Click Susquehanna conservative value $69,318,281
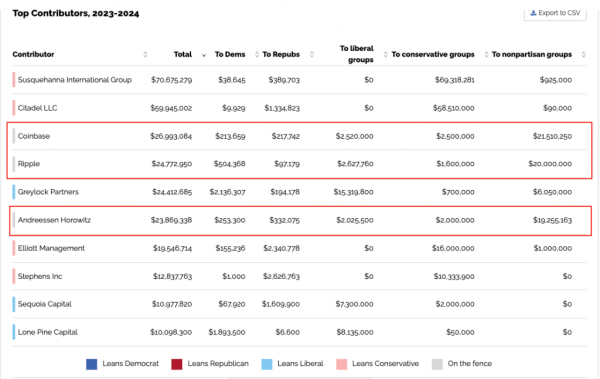The height and width of the screenshot is (379, 600). pos(455,80)
